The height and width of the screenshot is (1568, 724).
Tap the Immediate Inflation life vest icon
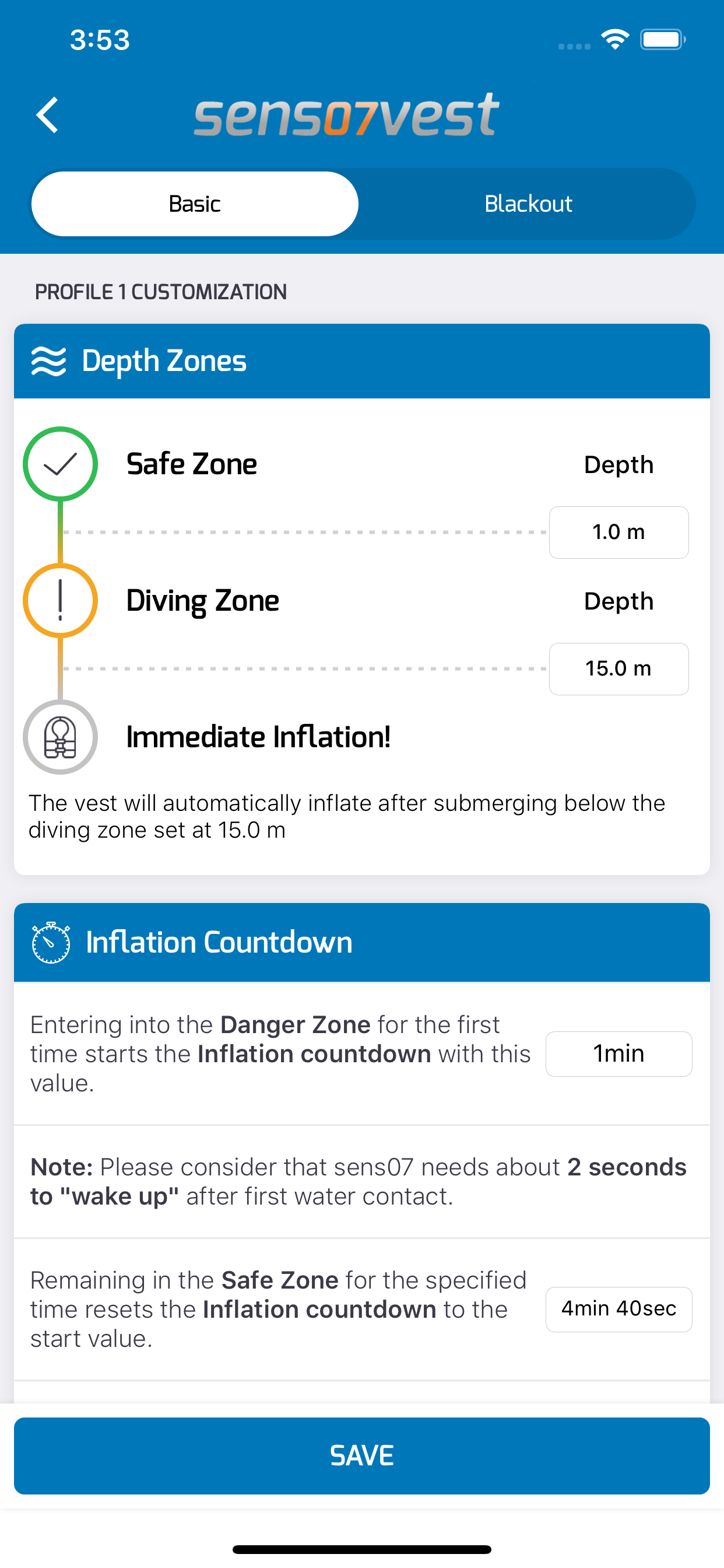[60, 737]
